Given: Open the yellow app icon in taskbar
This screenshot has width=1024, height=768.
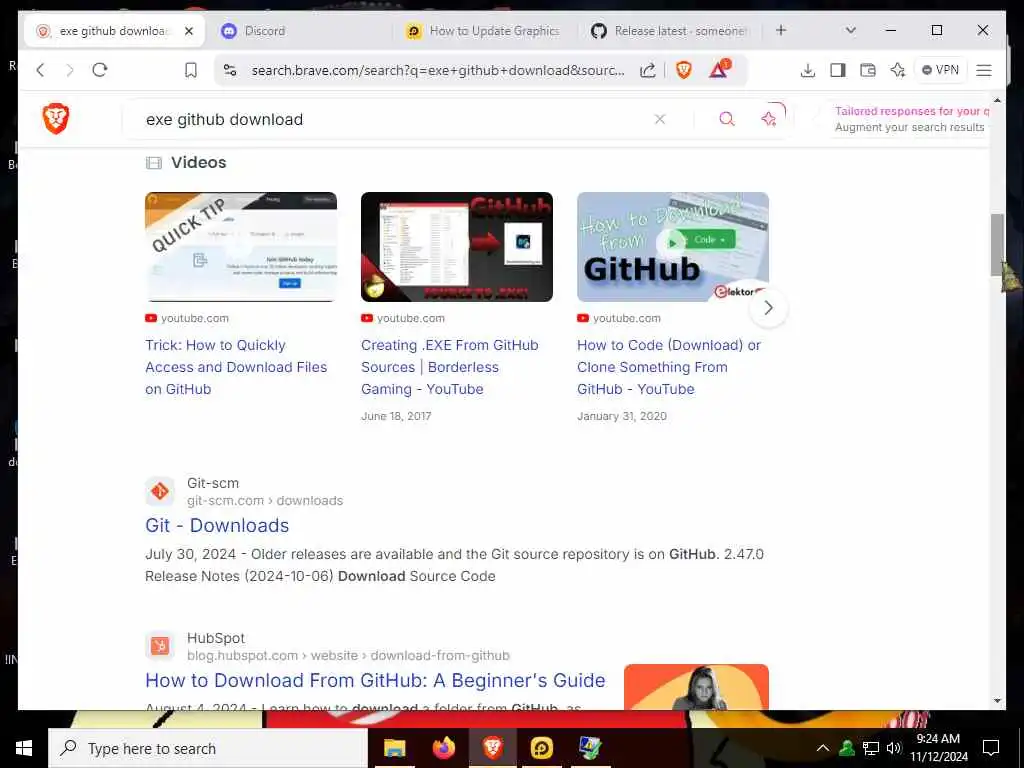Looking at the screenshot, I should click(x=541, y=748).
